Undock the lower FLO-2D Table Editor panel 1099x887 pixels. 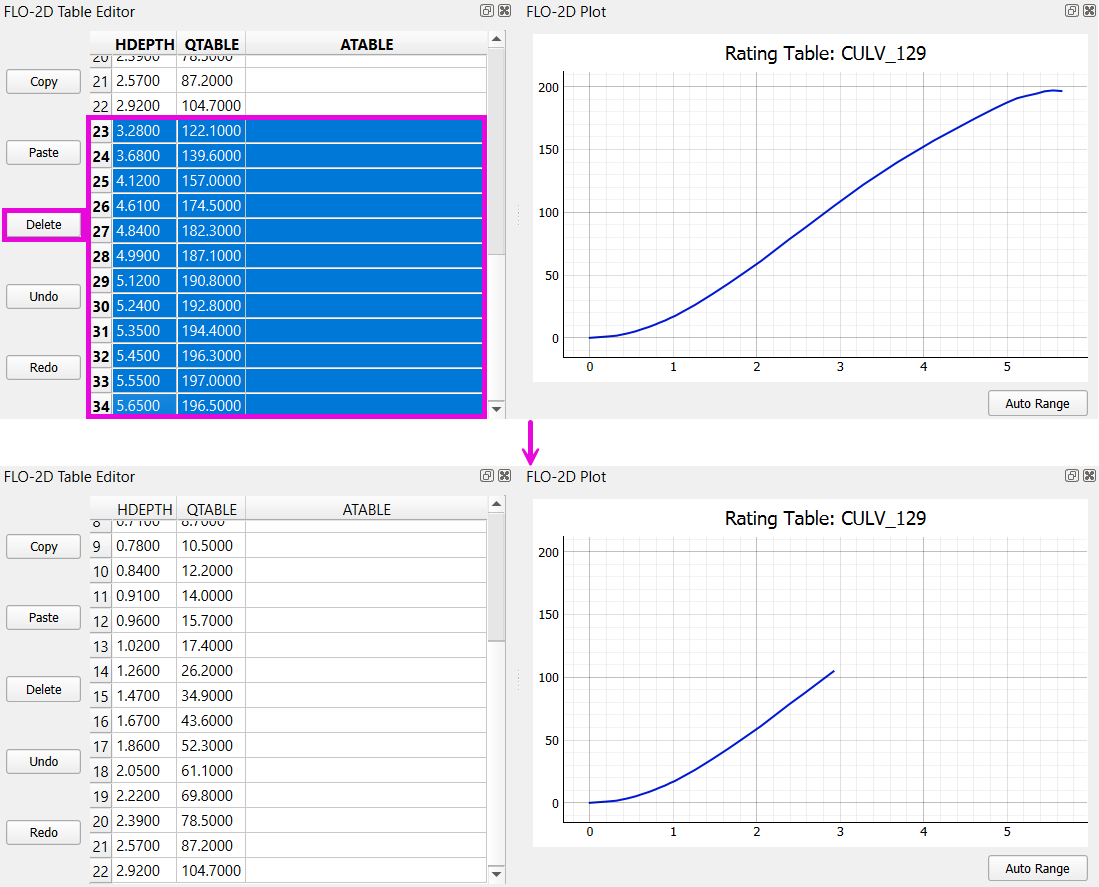(x=486, y=476)
